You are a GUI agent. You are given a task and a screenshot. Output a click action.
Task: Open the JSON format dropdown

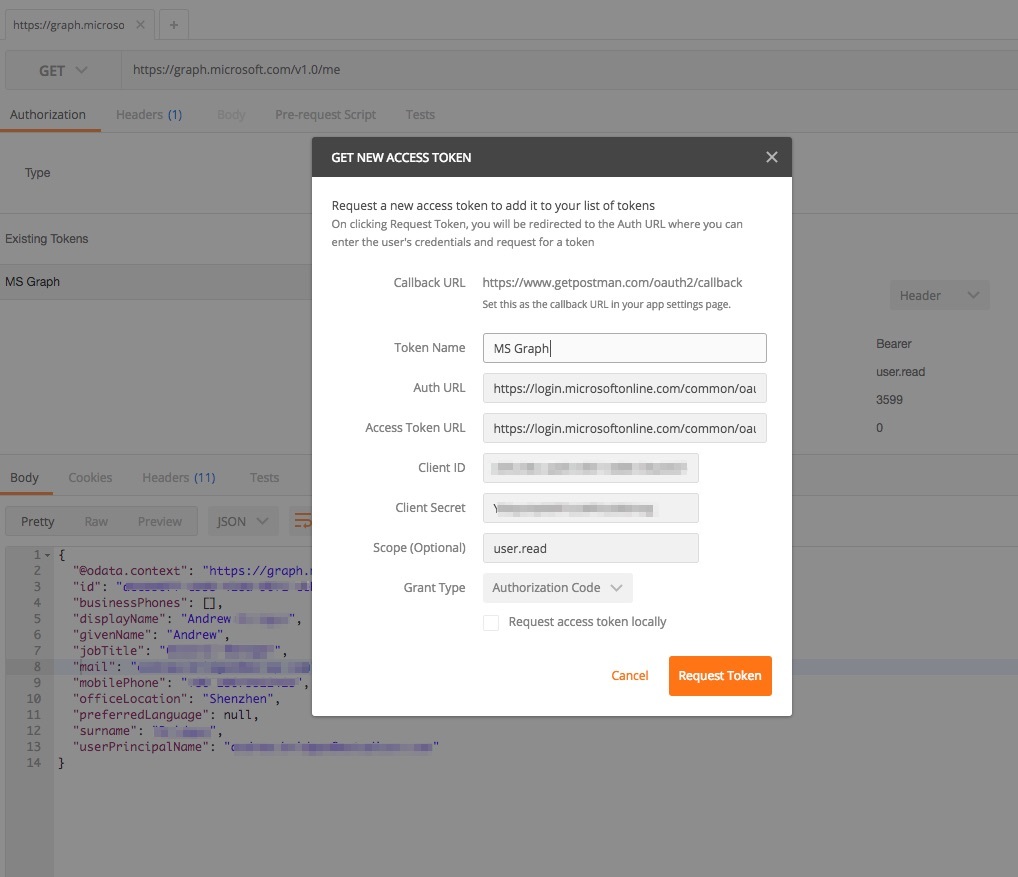(242, 521)
